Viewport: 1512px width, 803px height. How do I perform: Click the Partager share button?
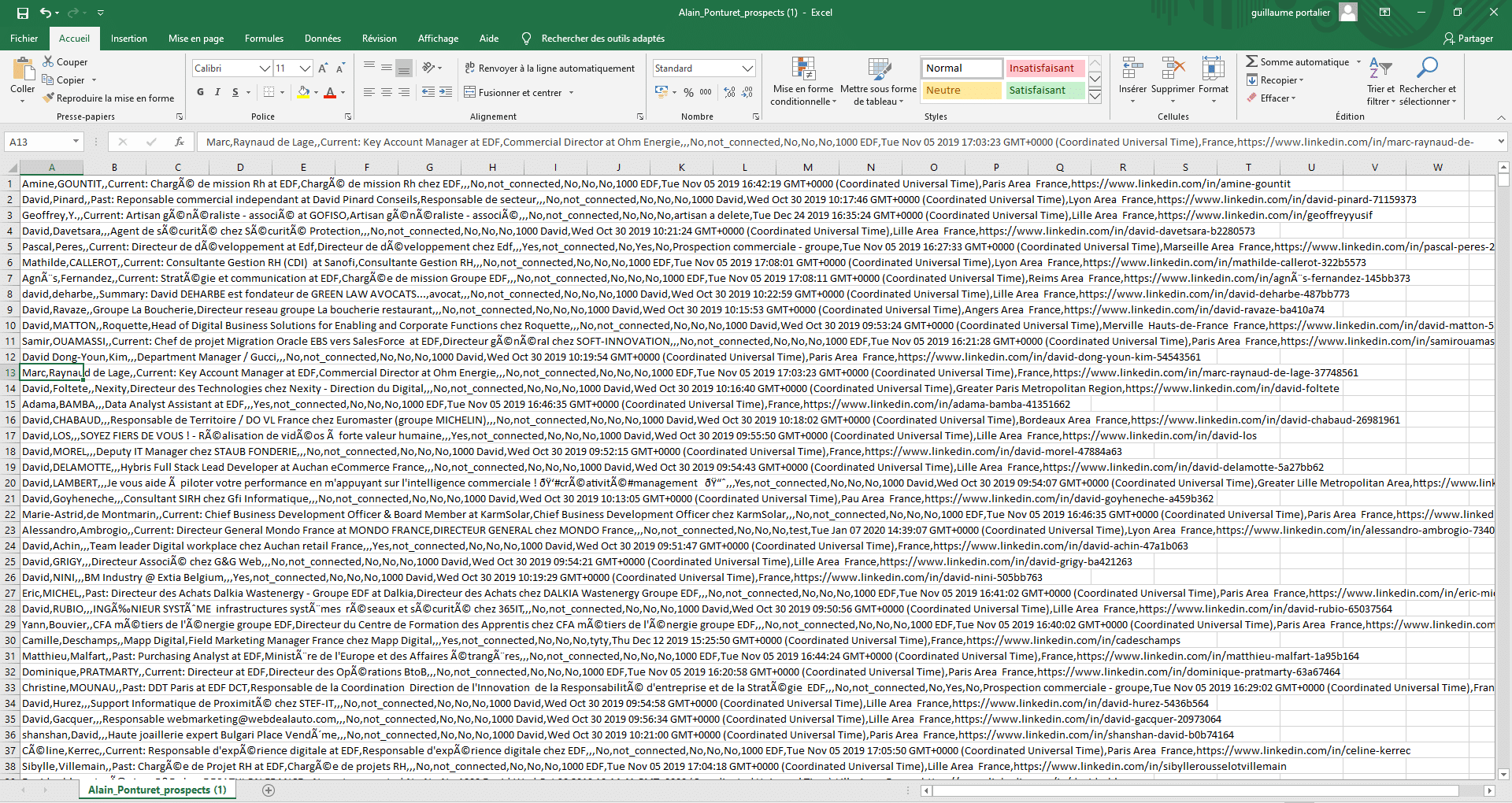tap(1469, 39)
